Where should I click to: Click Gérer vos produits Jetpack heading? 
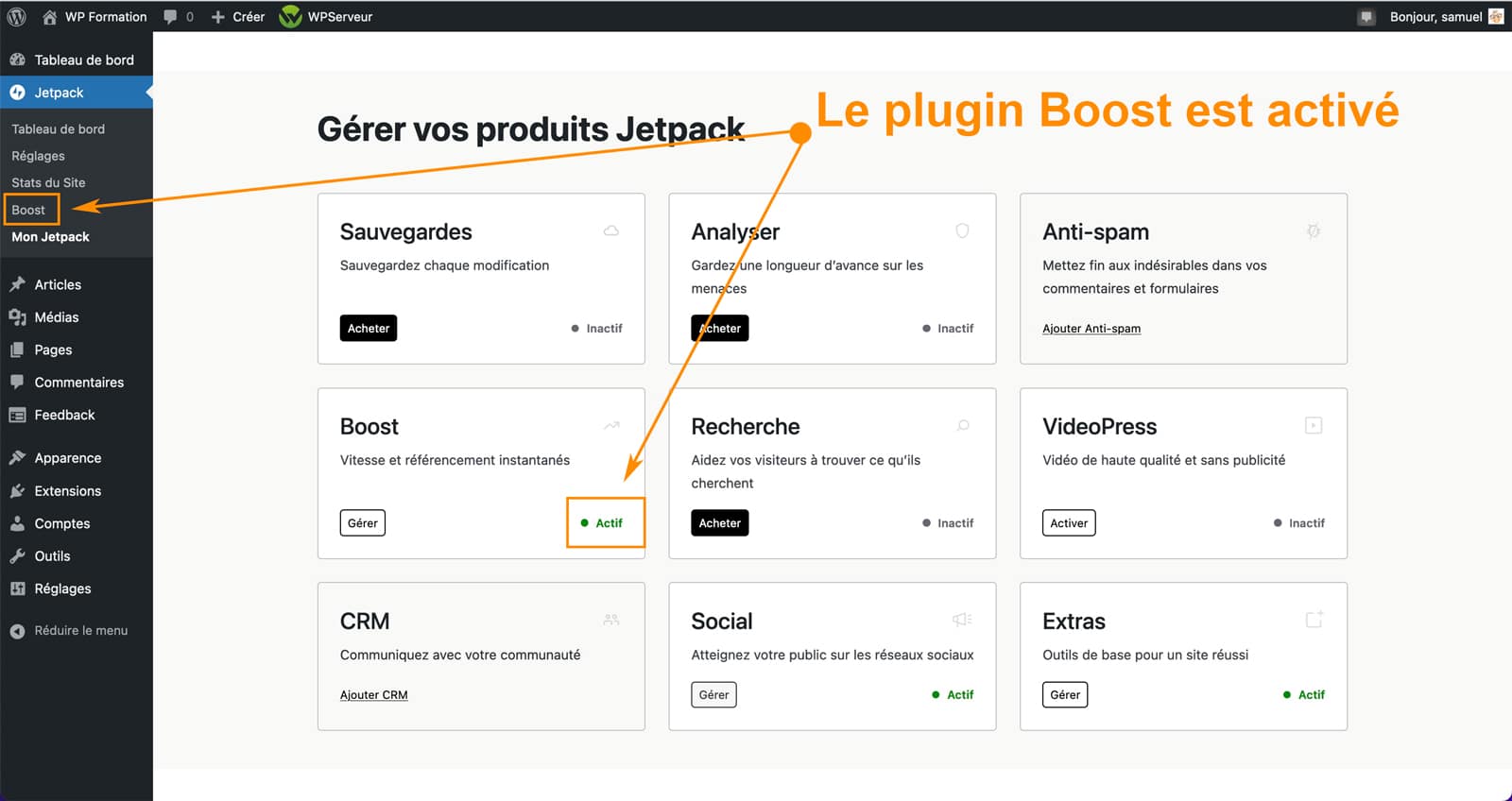click(x=531, y=128)
